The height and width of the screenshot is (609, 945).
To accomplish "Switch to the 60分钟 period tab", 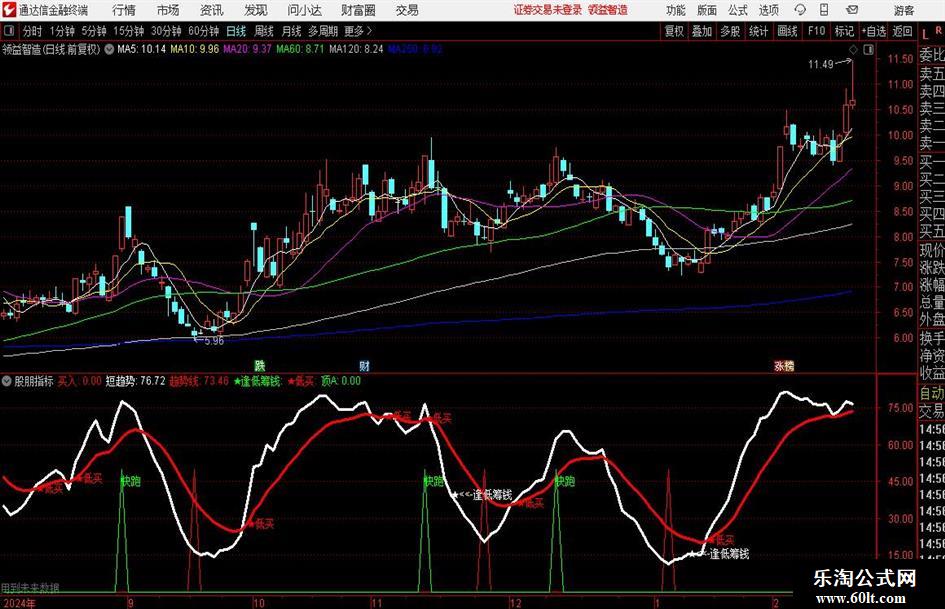I will tap(204, 31).
